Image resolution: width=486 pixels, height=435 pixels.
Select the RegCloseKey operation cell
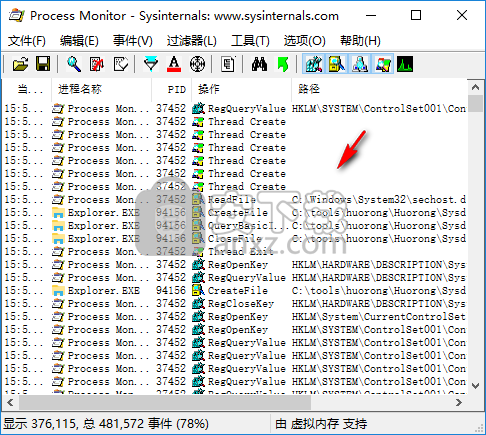click(x=241, y=304)
